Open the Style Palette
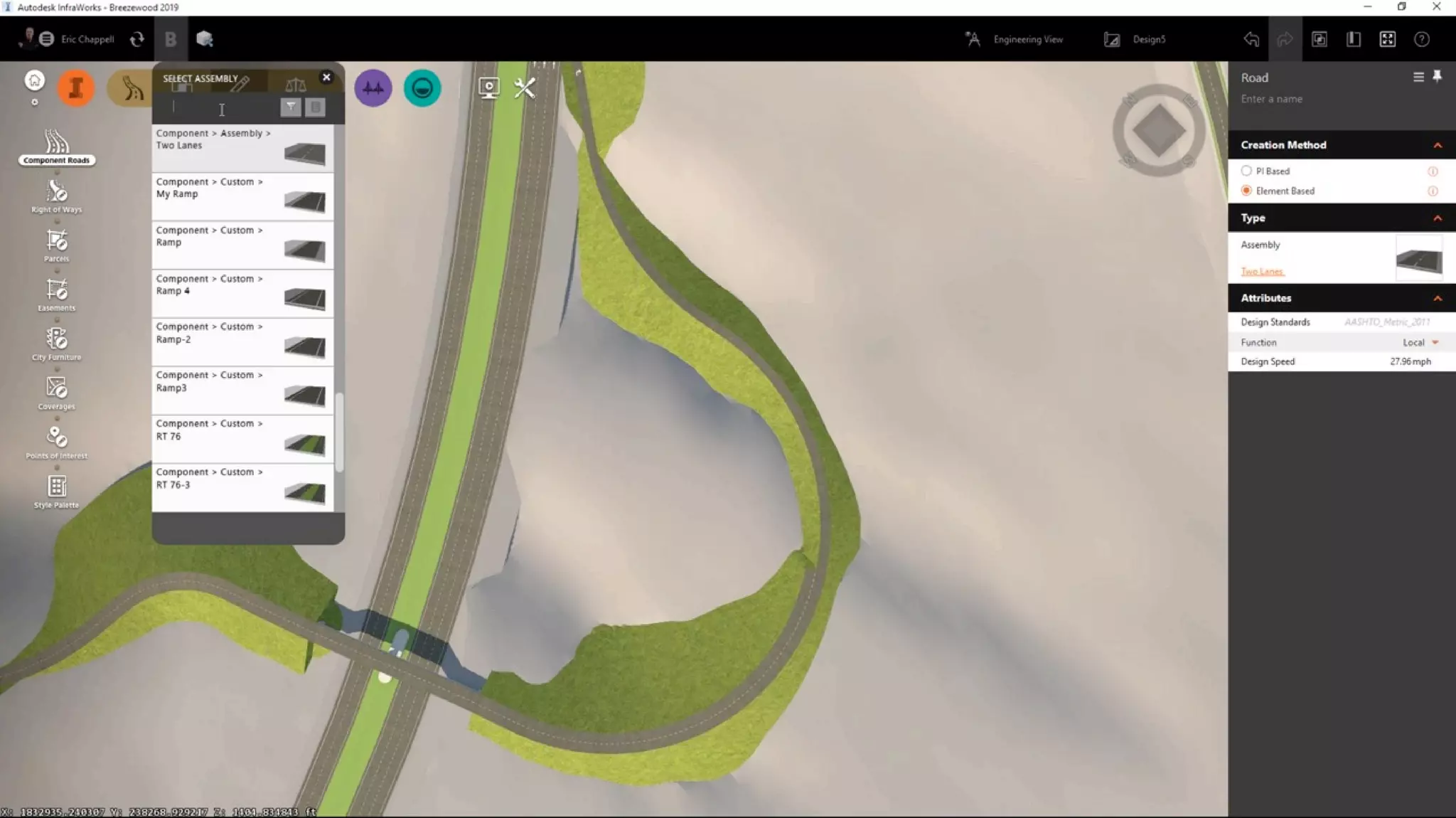The height and width of the screenshot is (818, 1456). tap(56, 489)
